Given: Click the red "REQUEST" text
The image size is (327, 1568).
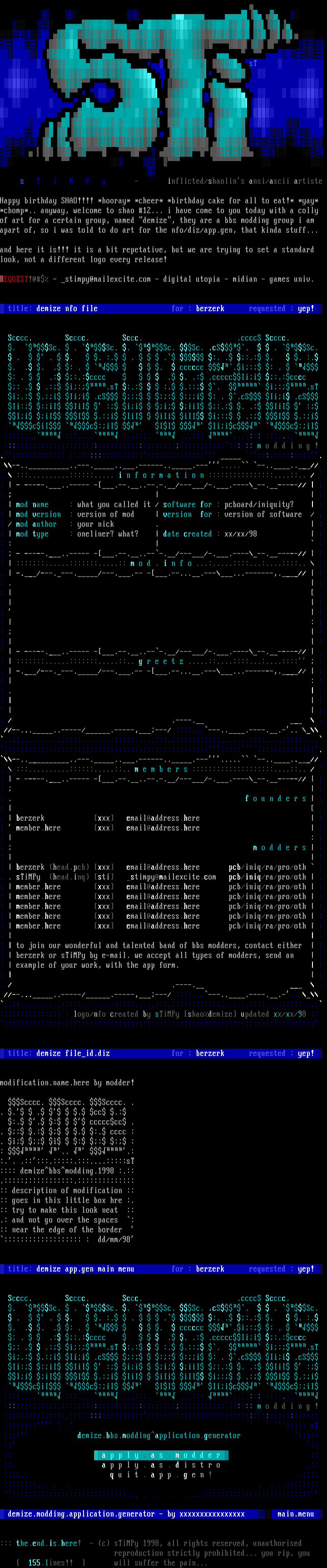Looking at the screenshot, I should tap(14, 279).
